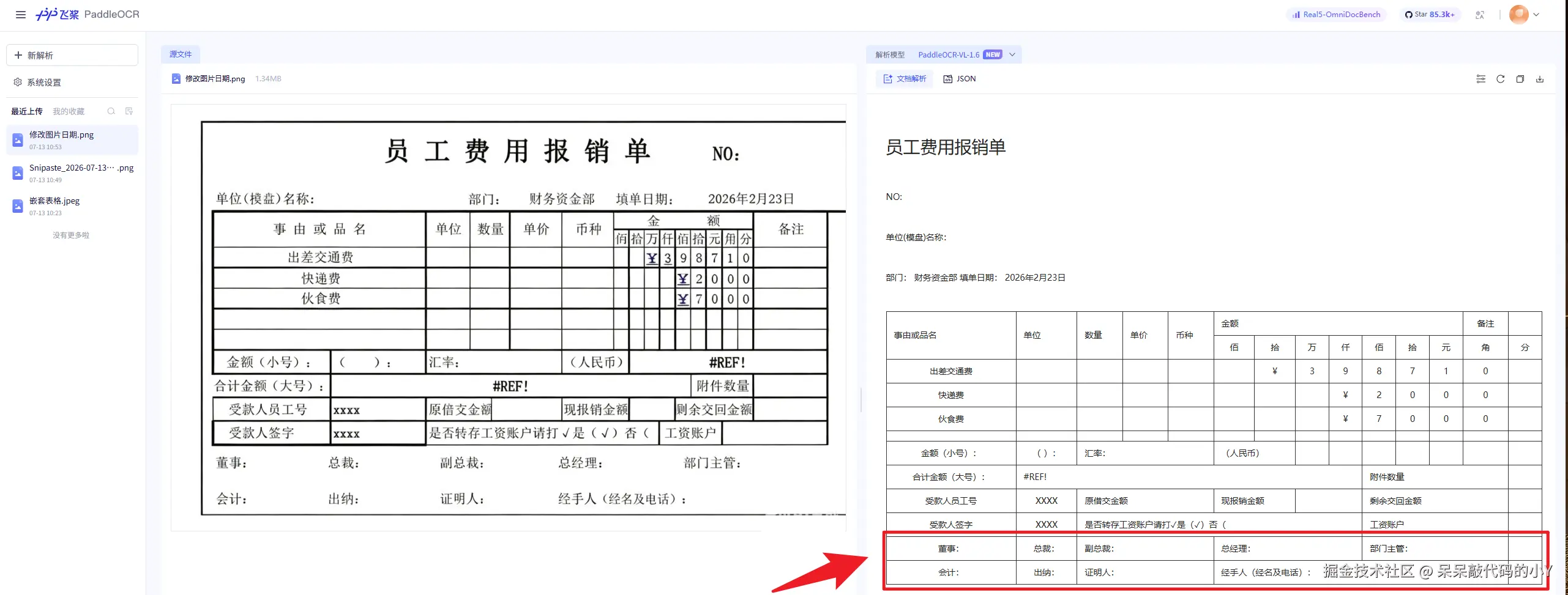
Task: Open Real5-OmniDocBench link
Action: click(x=1337, y=15)
